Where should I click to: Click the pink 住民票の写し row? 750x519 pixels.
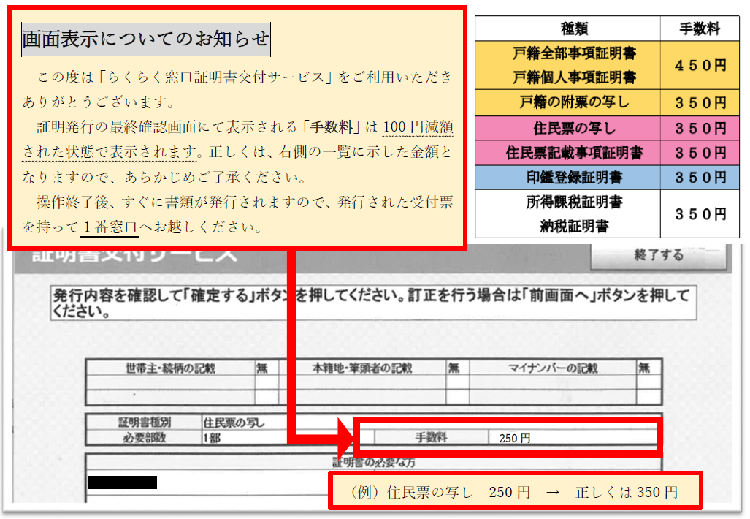(x=575, y=128)
